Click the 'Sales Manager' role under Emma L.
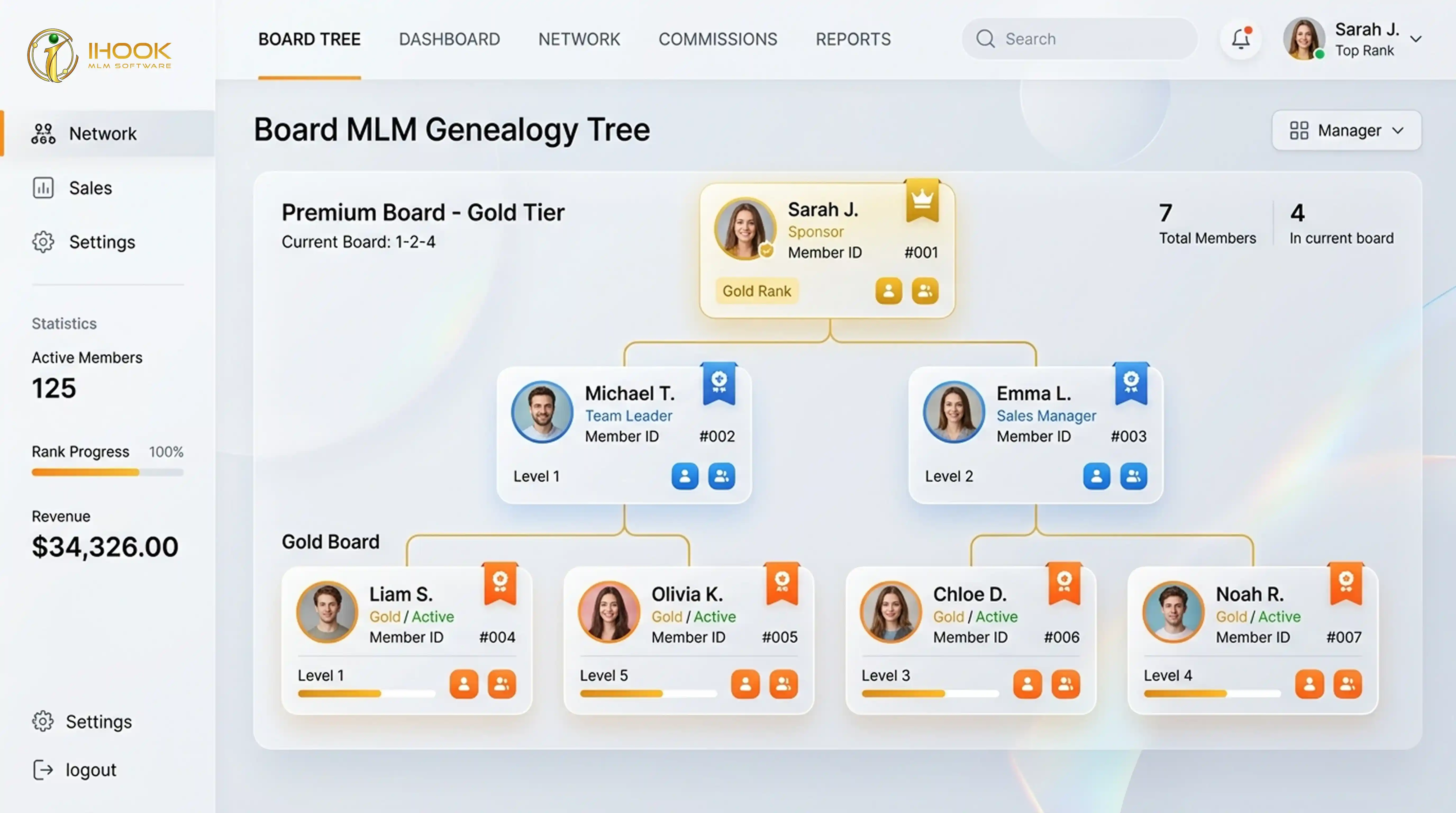The image size is (1456, 813). (x=1046, y=415)
